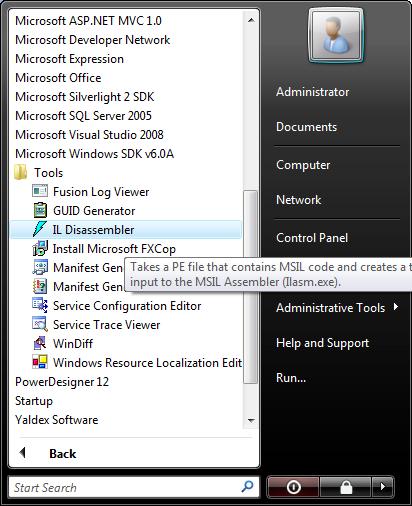Expand Microsoft Visual Studio 2008 folder
This screenshot has width=412, height=506.
tap(89, 135)
